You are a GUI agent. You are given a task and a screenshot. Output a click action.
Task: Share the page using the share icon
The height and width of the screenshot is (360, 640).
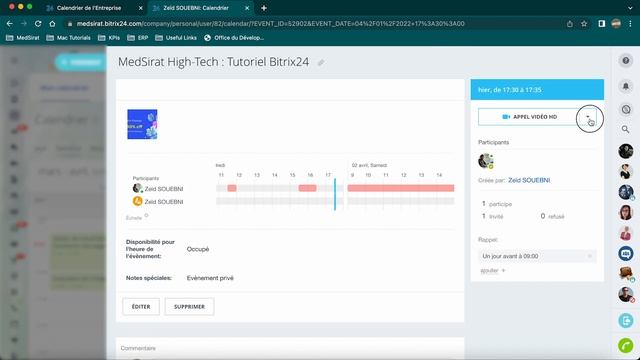(570, 24)
